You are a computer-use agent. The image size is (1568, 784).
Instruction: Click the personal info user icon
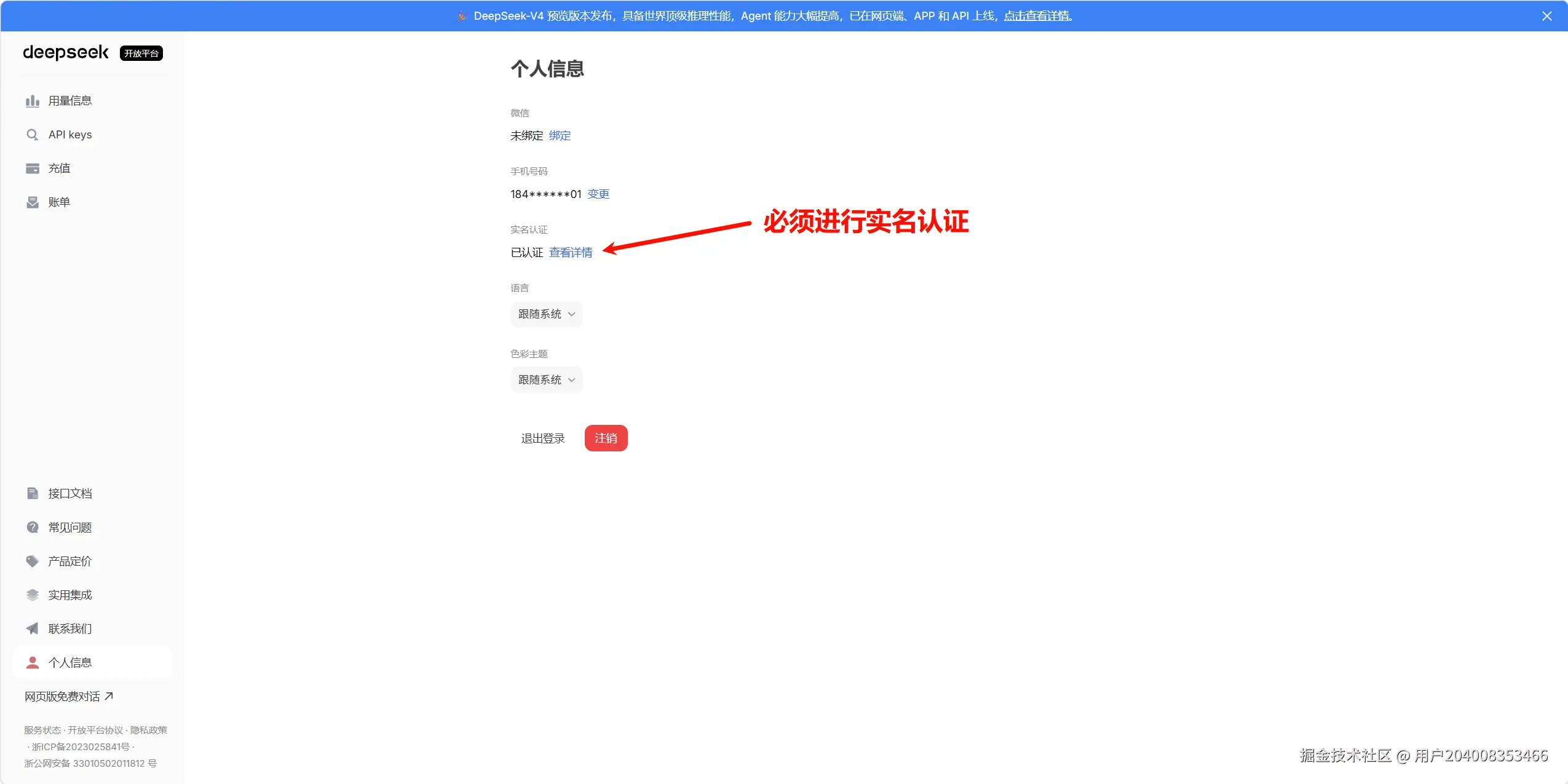click(33, 662)
